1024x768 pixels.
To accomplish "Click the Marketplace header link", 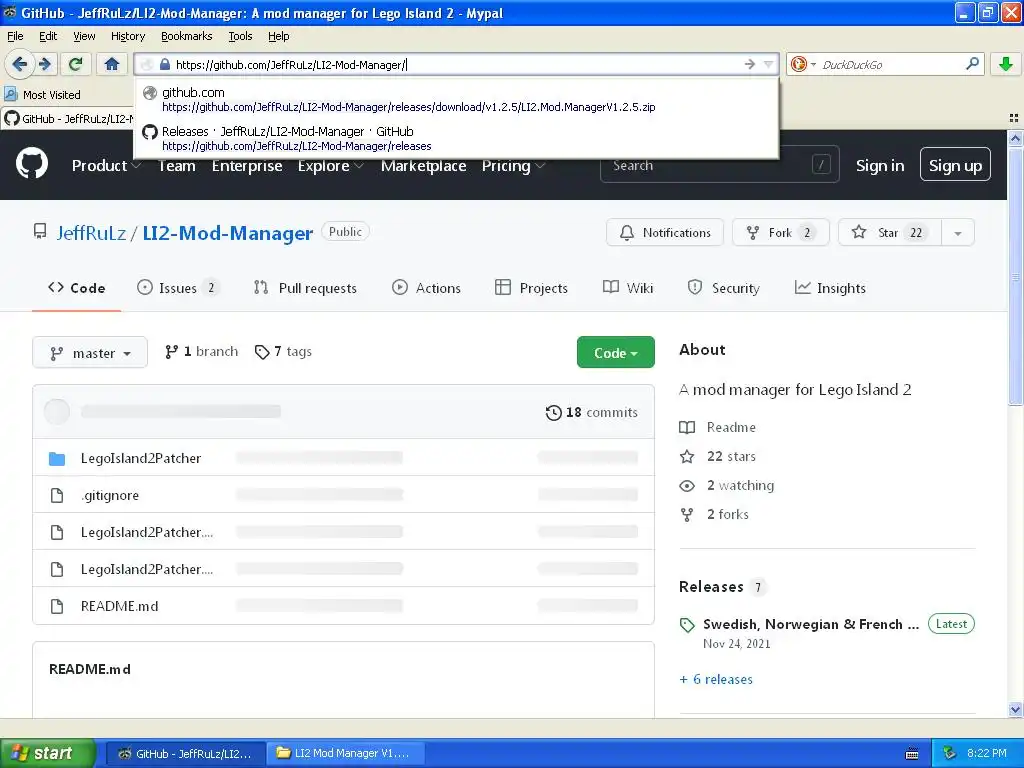I will pyautogui.click(x=423, y=166).
